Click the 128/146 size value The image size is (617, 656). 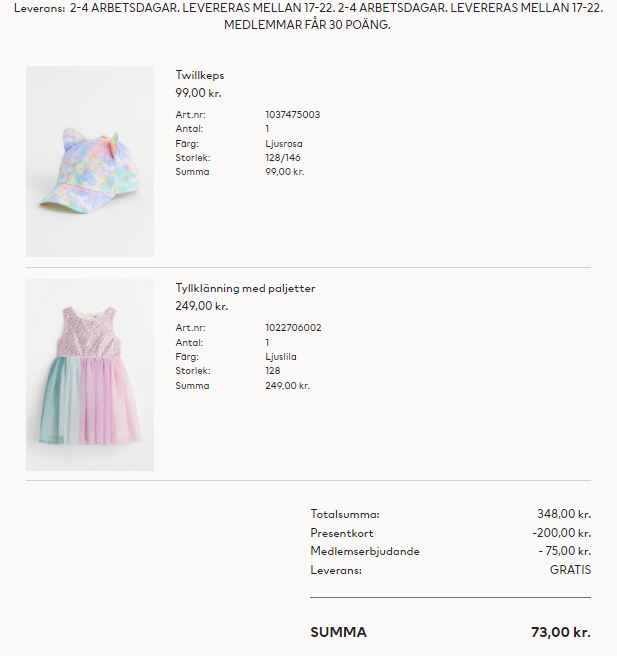[x=283, y=158]
